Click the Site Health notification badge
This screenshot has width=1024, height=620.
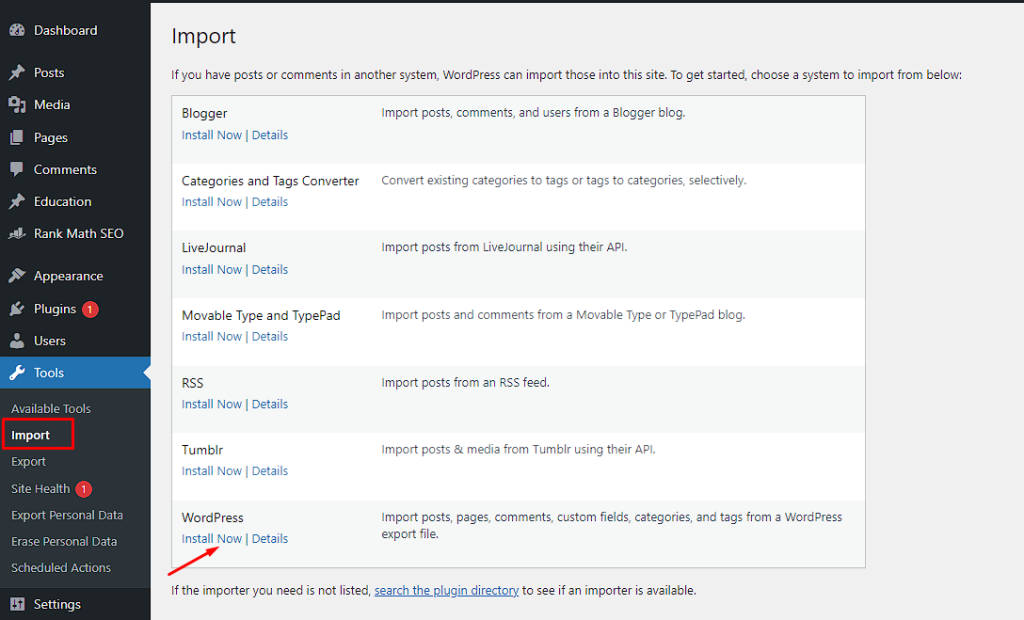click(84, 489)
